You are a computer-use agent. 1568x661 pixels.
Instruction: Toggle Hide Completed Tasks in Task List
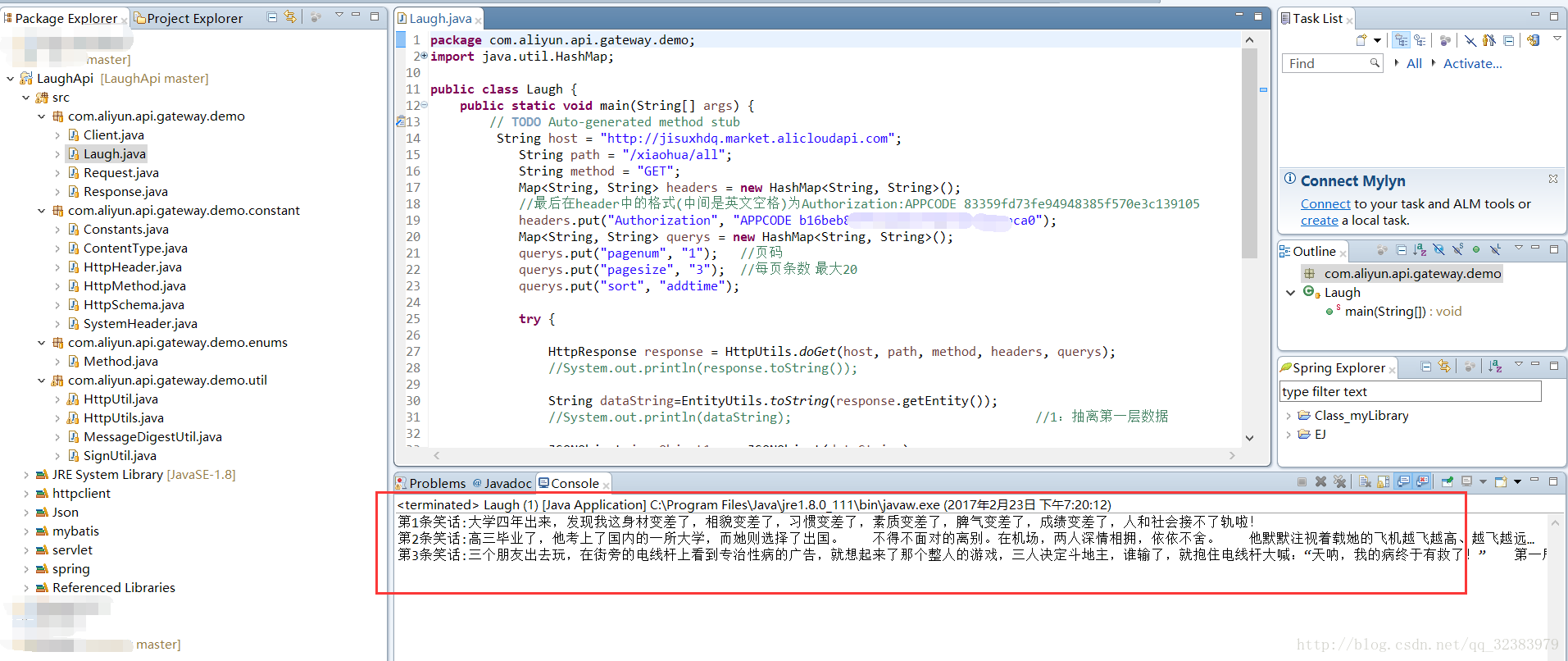click(1470, 40)
